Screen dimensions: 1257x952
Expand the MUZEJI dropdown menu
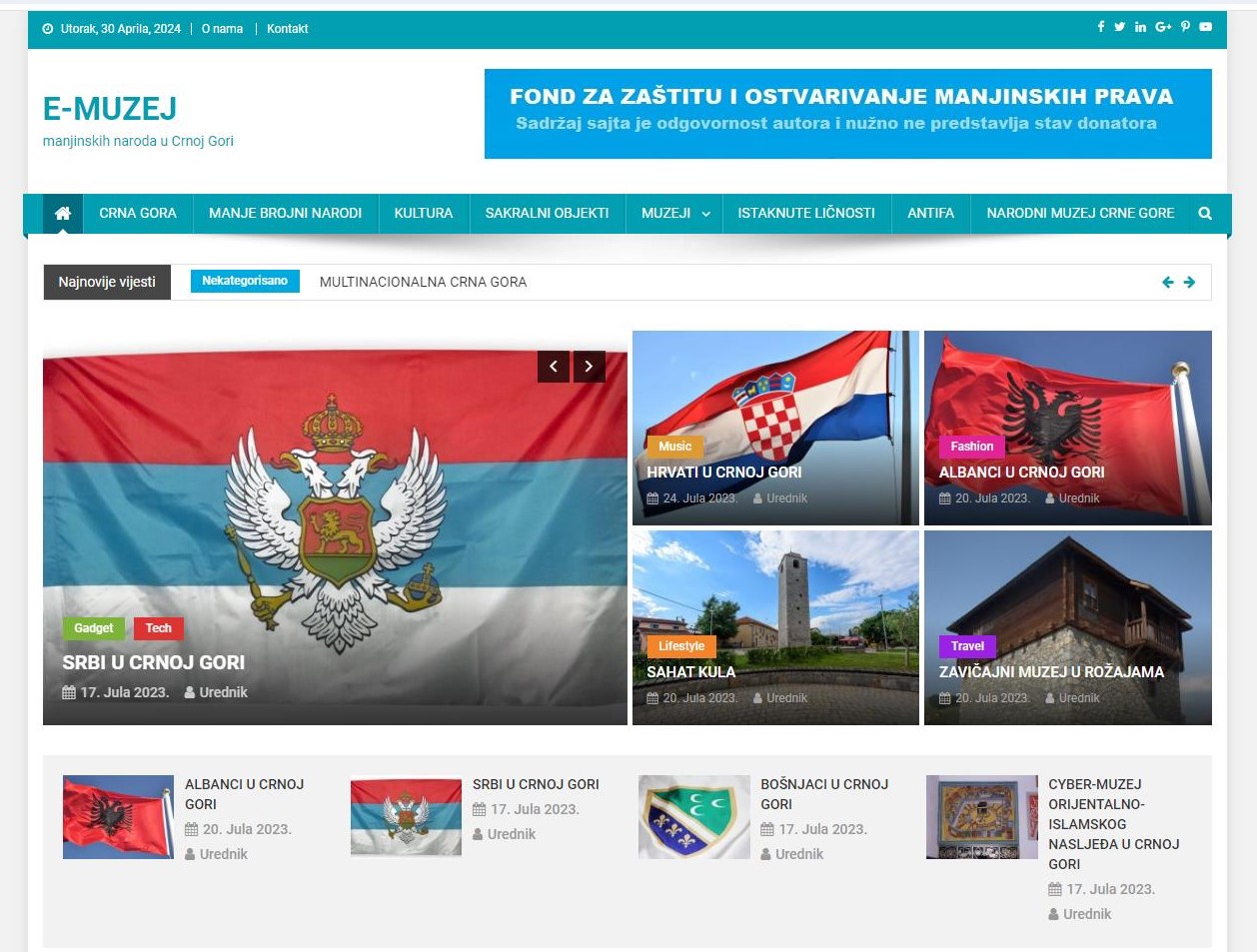pos(674,213)
